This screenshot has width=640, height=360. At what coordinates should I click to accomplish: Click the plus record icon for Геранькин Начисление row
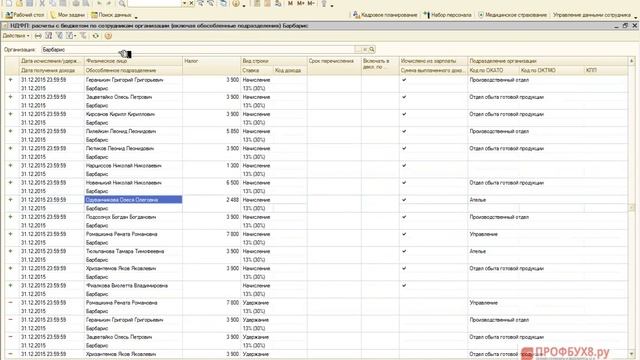click(11, 80)
